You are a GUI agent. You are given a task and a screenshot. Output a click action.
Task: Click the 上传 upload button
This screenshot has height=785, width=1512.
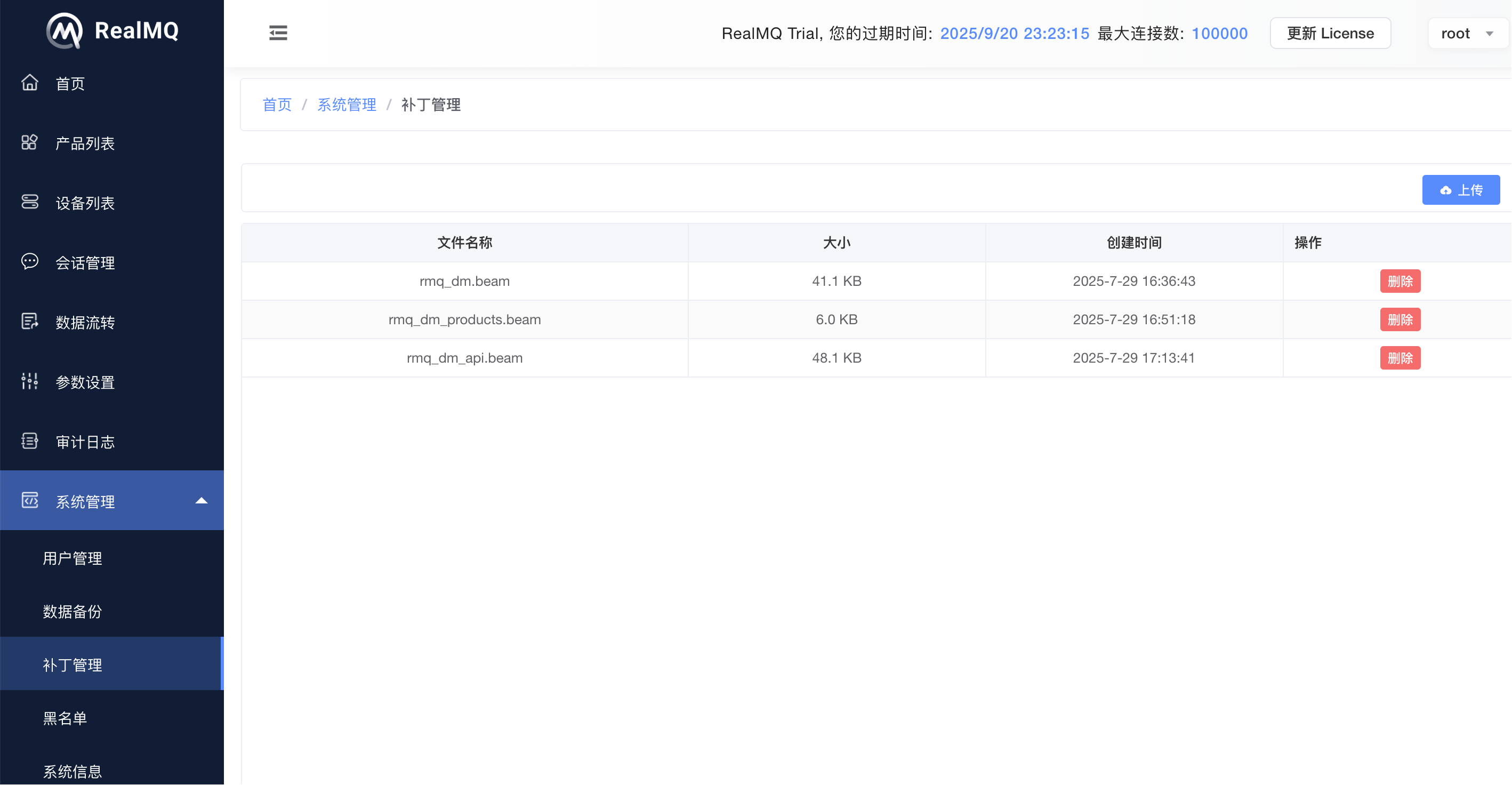click(x=1460, y=190)
